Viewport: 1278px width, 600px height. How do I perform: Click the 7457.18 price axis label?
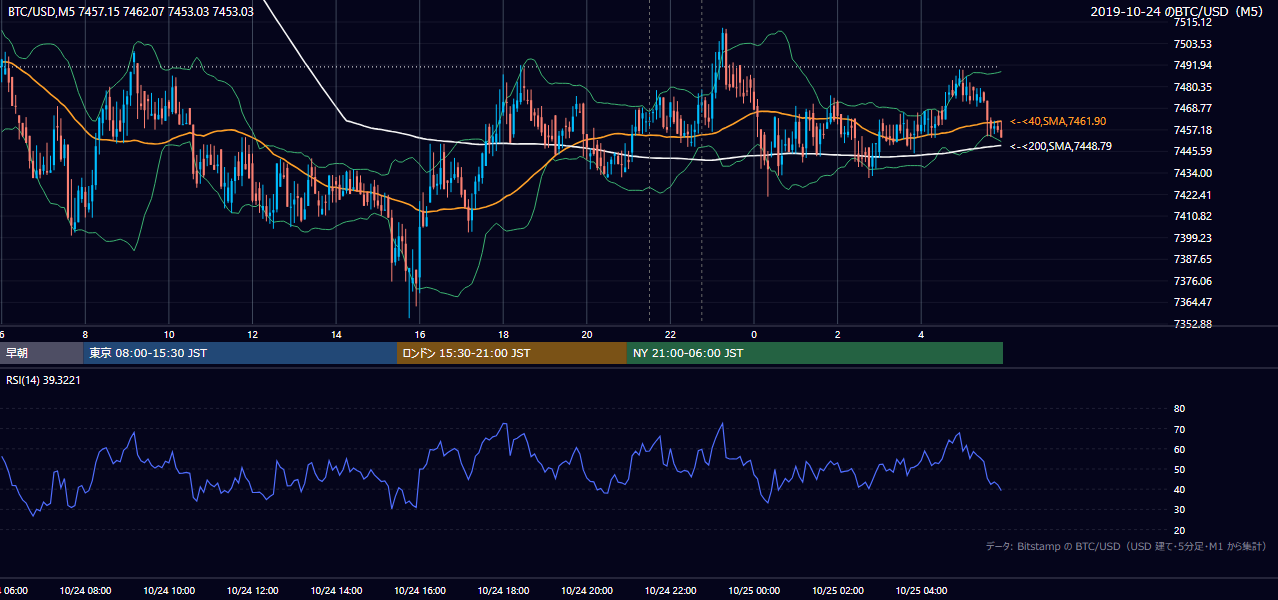click(x=1193, y=130)
